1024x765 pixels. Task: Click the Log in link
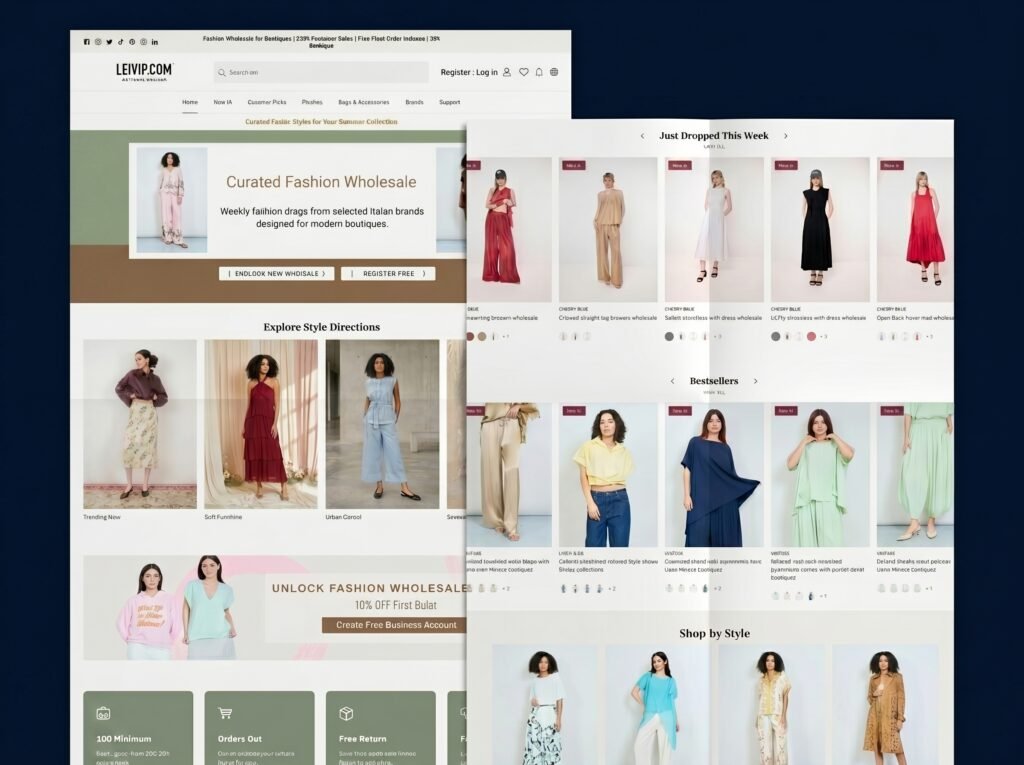coord(487,73)
